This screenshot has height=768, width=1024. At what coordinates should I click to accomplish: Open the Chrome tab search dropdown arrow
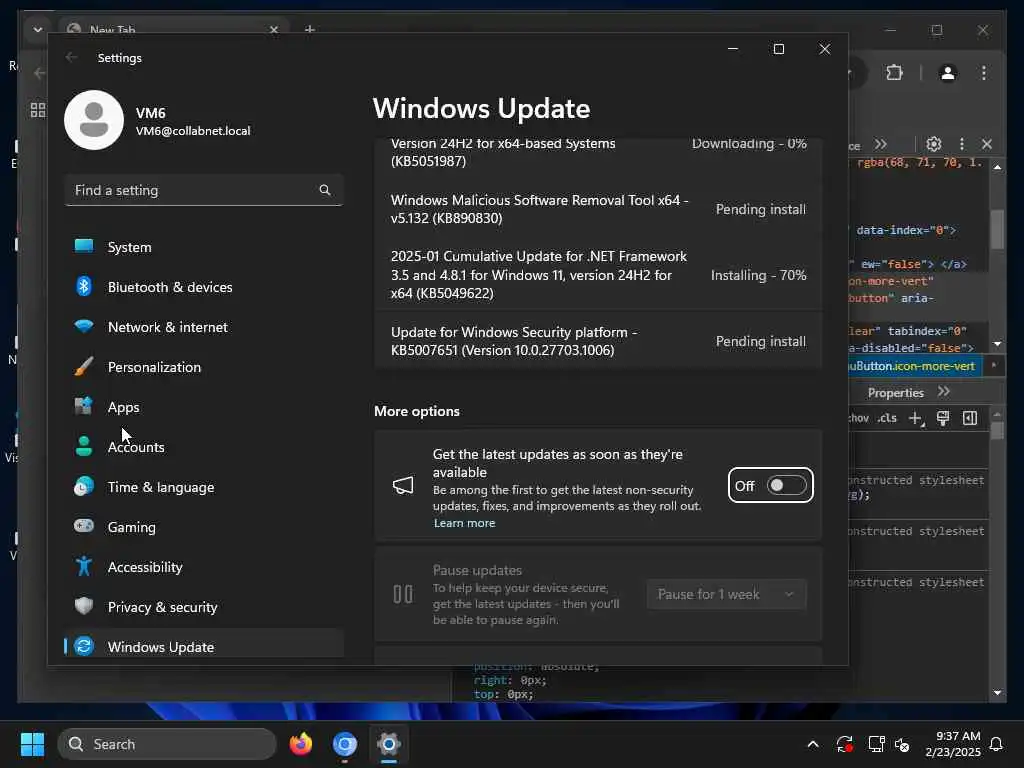coord(37,29)
